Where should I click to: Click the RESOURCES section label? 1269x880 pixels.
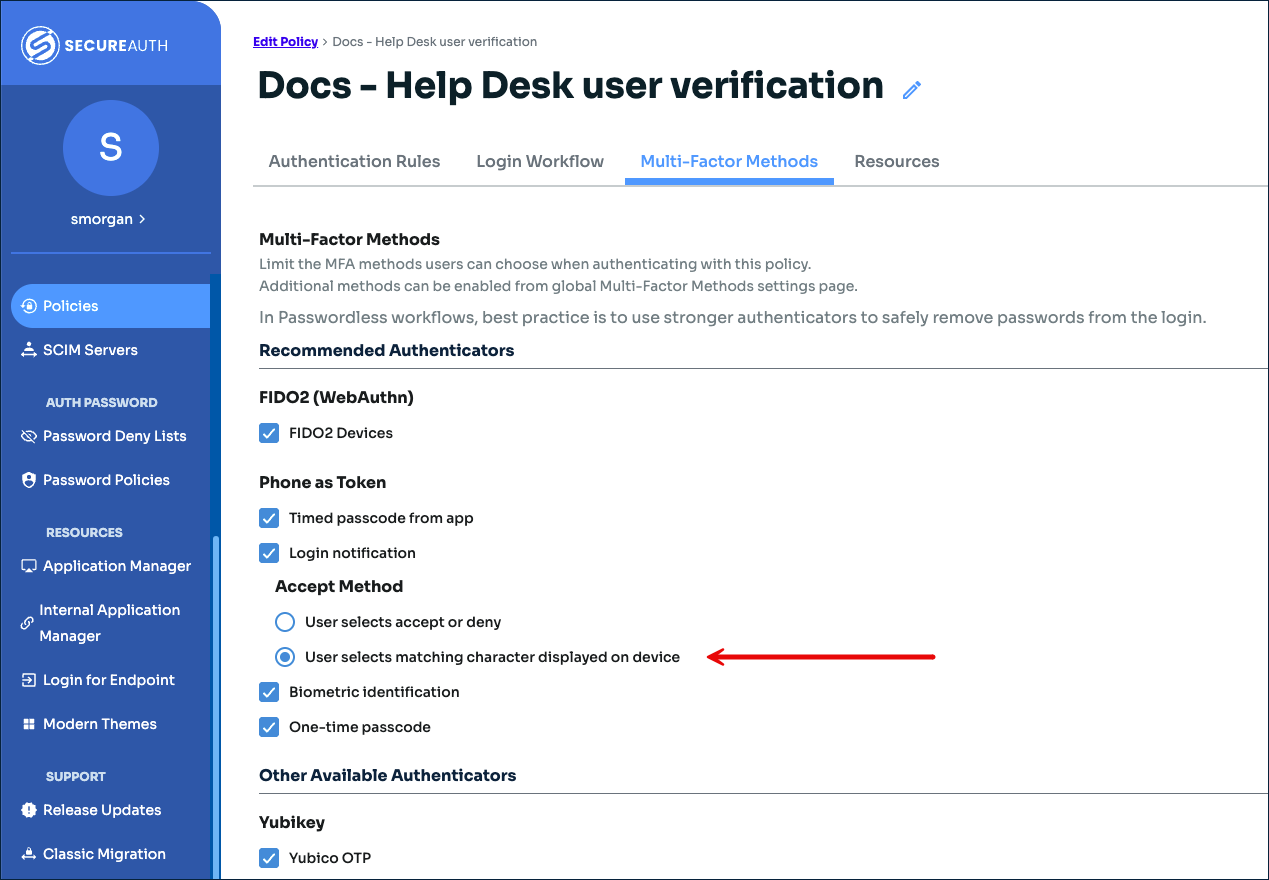[x=84, y=532]
